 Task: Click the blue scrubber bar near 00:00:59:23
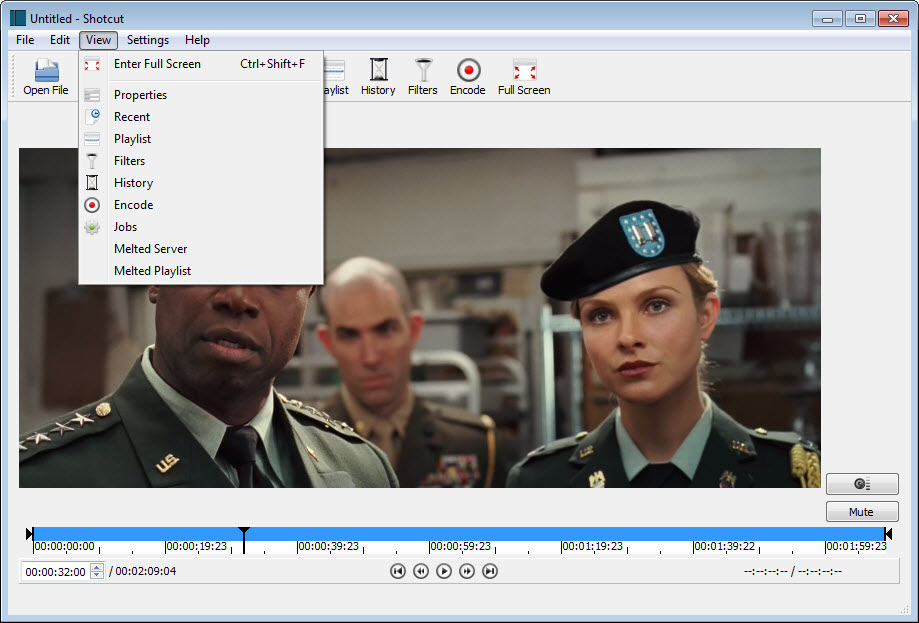[460, 533]
